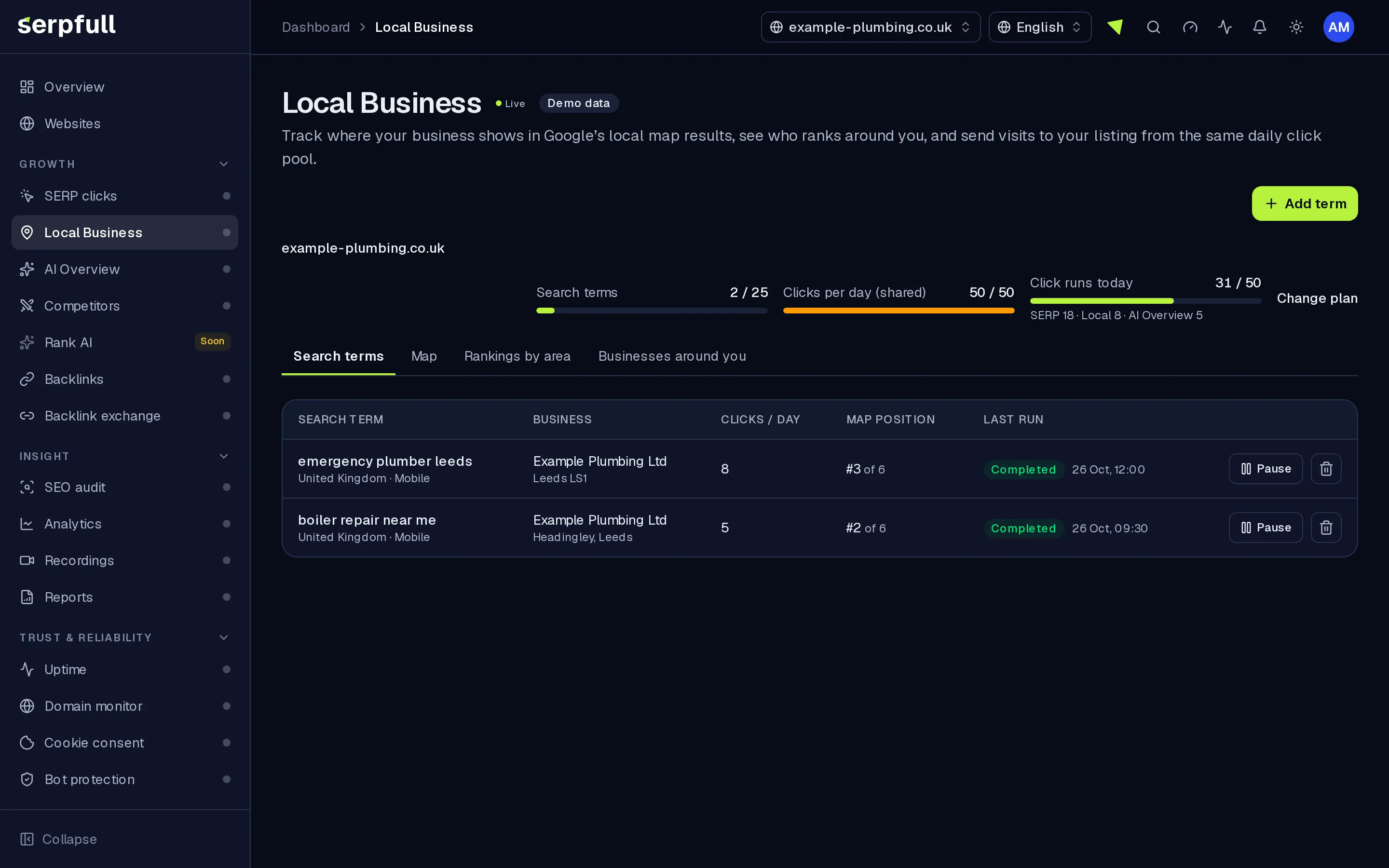Open the English language dropdown
1389x868 pixels.
pyautogui.click(x=1039, y=27)
